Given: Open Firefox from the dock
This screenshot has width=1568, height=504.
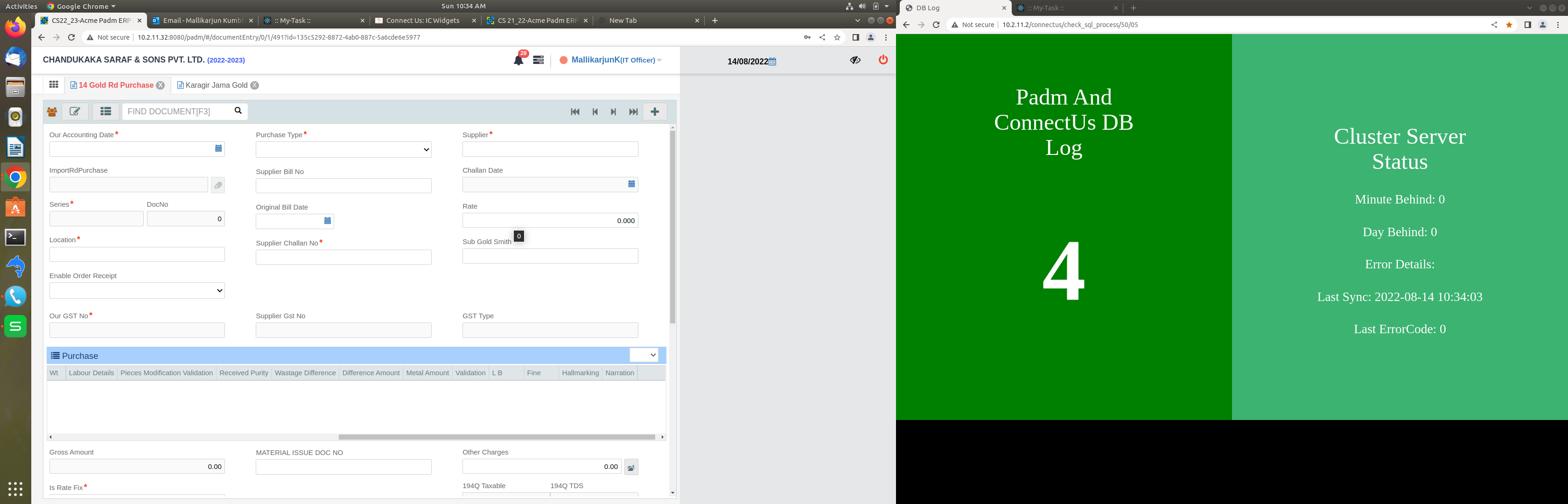Looking at the screenshot, I should click(16, 27).
